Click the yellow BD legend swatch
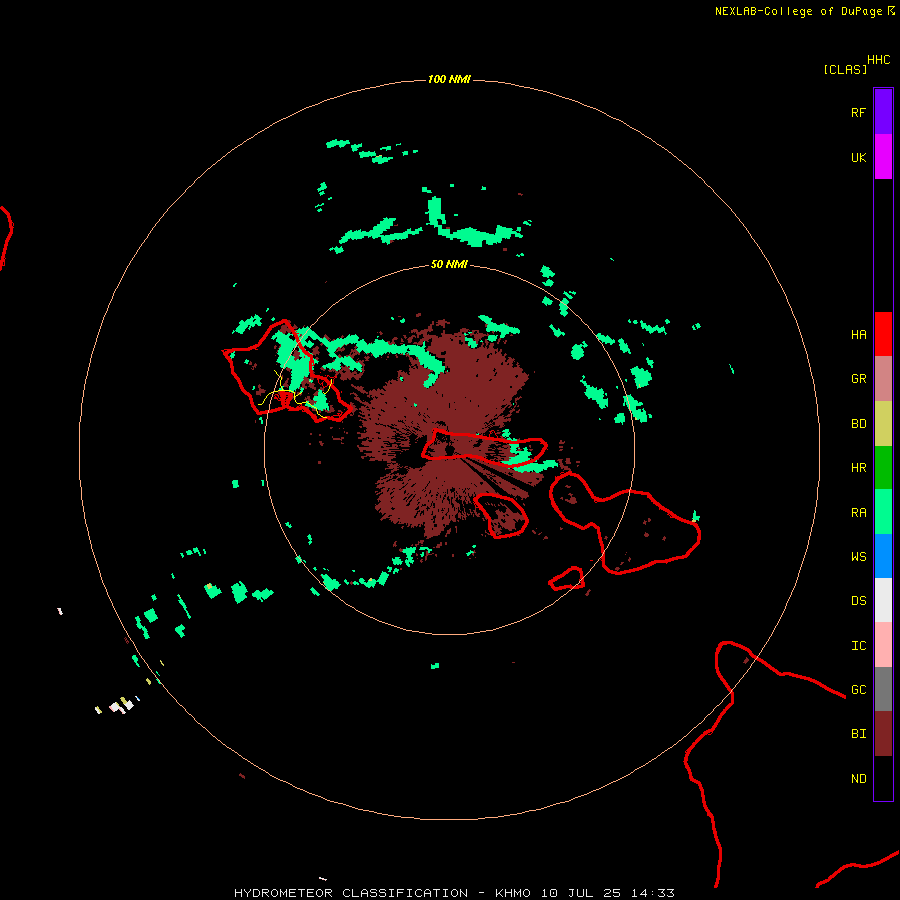This screenshot has width=900, height=900. [883, 424]
